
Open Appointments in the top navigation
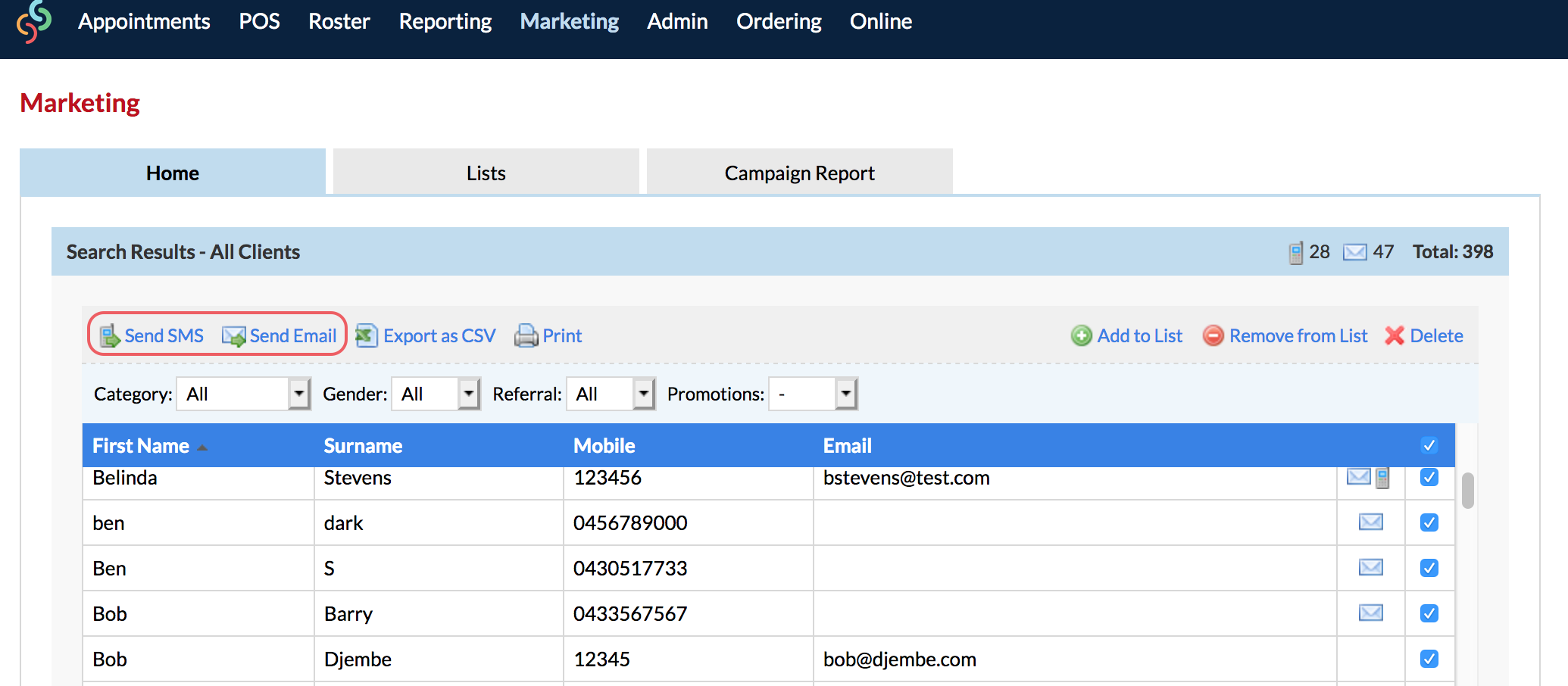144,21
